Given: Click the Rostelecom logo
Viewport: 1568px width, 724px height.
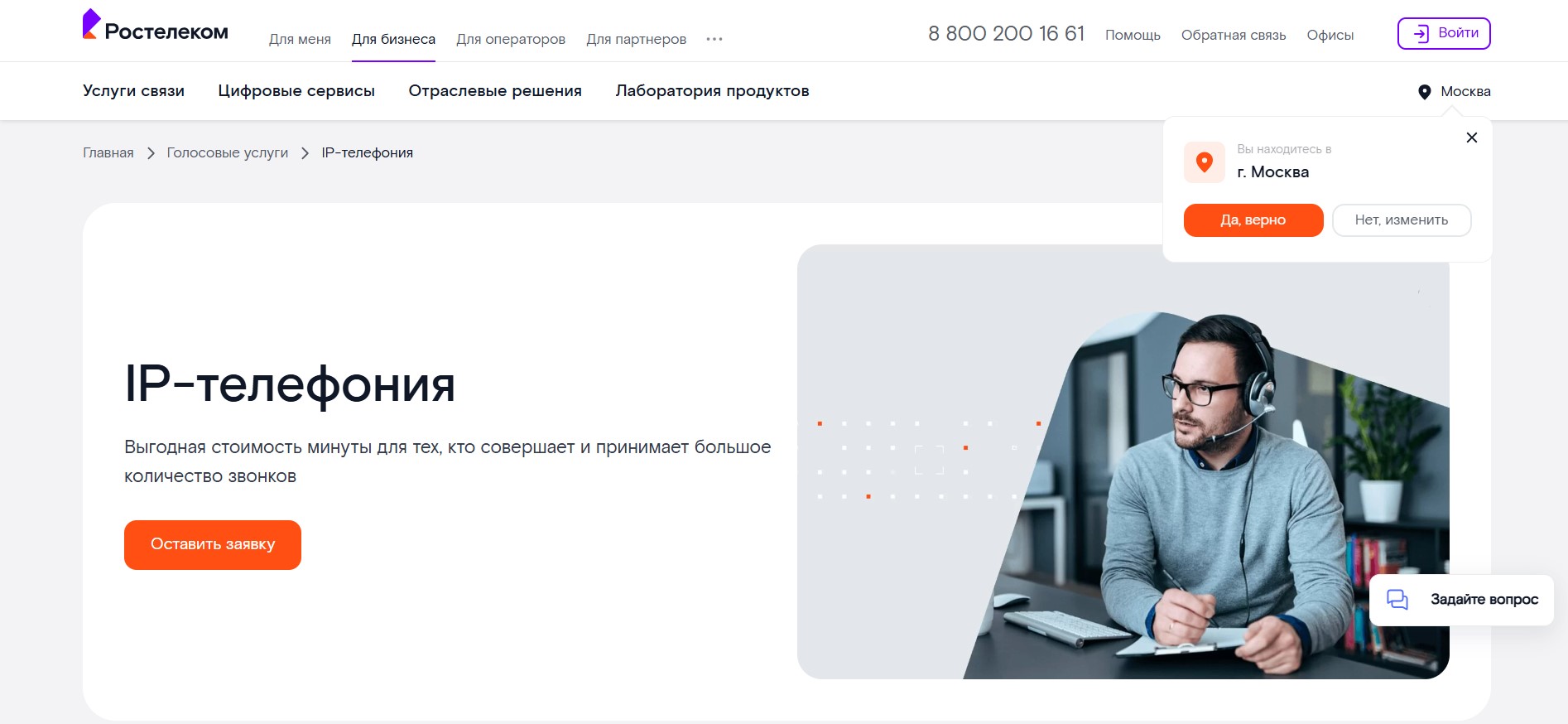Looking at the screenshot, I should pyautogui.click(x=155, y=26).
